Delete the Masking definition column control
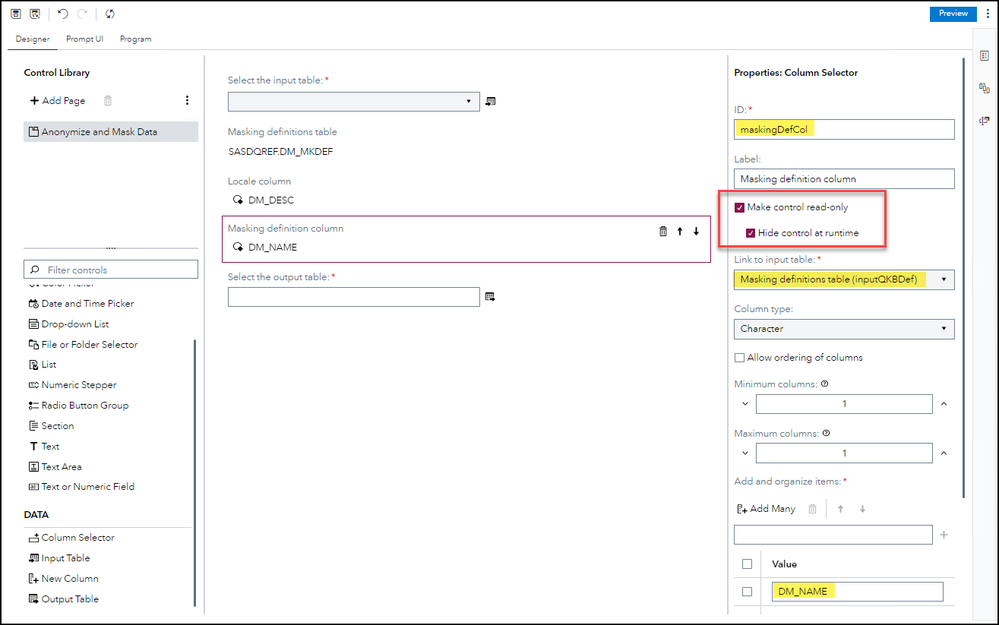Viewport: 999px width, 625px height. pos(662,231)
